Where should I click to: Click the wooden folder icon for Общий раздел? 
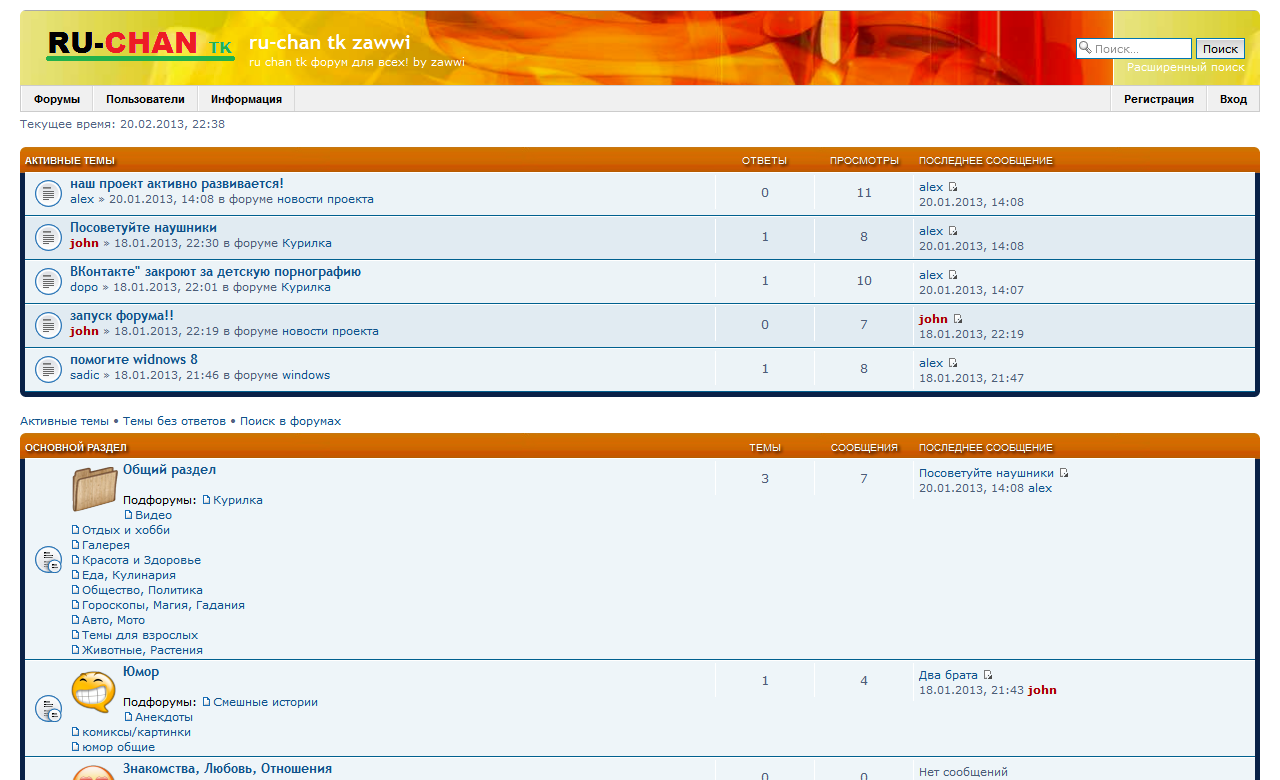94,489
